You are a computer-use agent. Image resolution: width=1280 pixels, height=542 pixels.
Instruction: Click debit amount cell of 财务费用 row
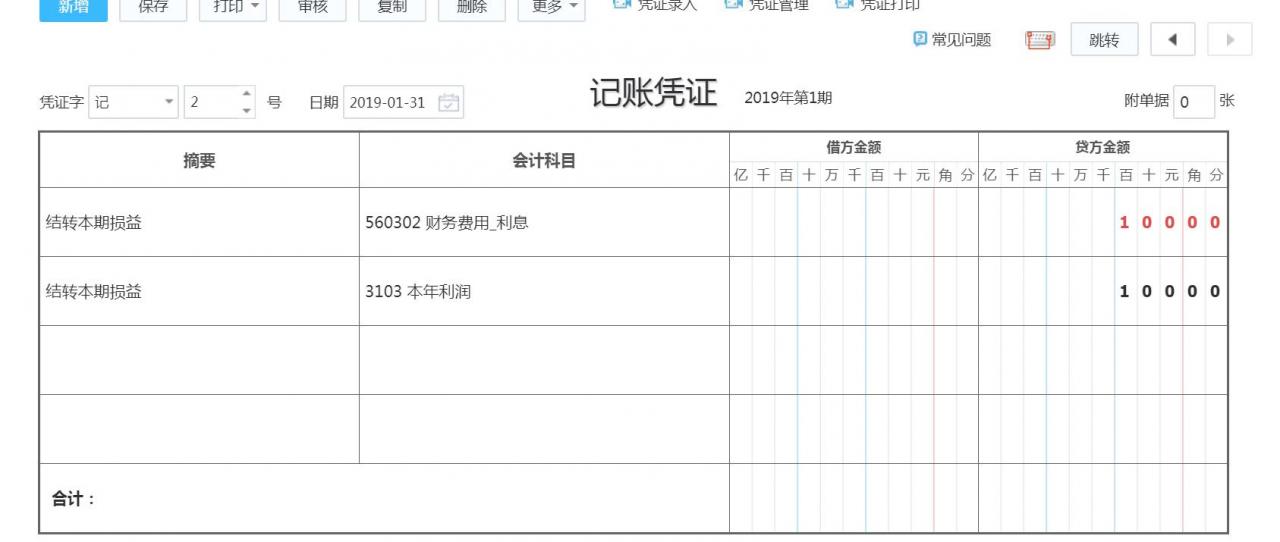(x=854, y=222)
